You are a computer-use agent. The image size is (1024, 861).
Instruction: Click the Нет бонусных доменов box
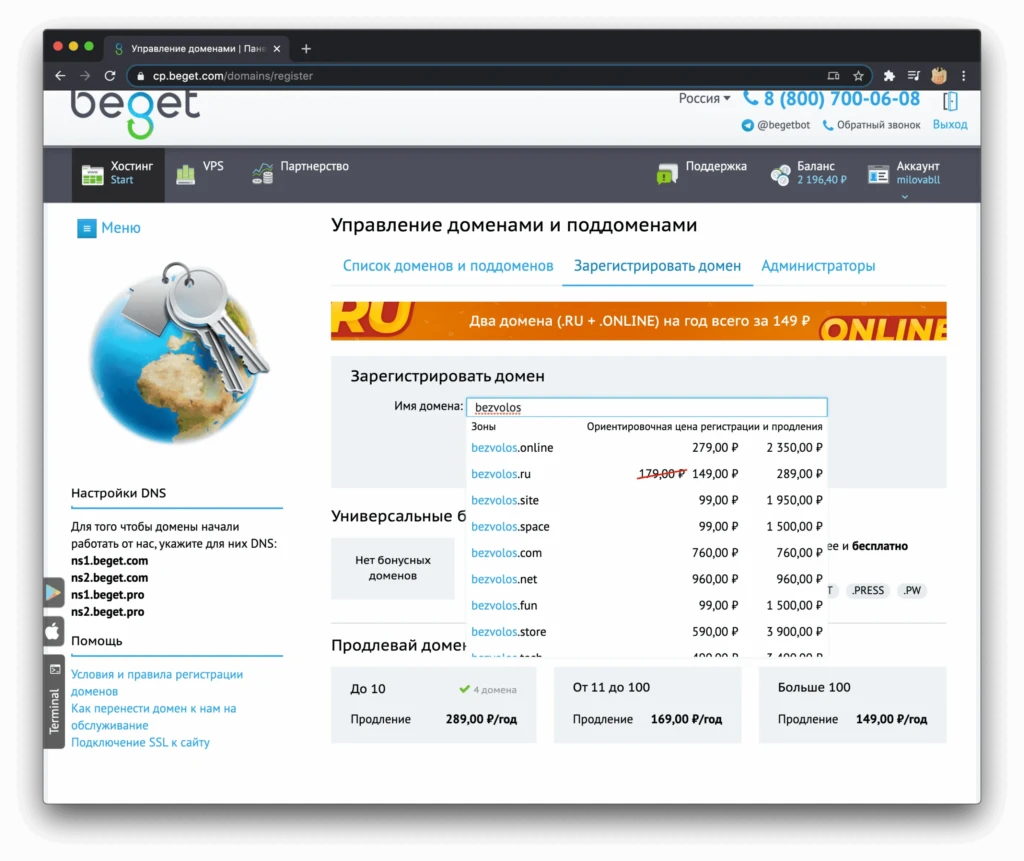click(392, 568)
